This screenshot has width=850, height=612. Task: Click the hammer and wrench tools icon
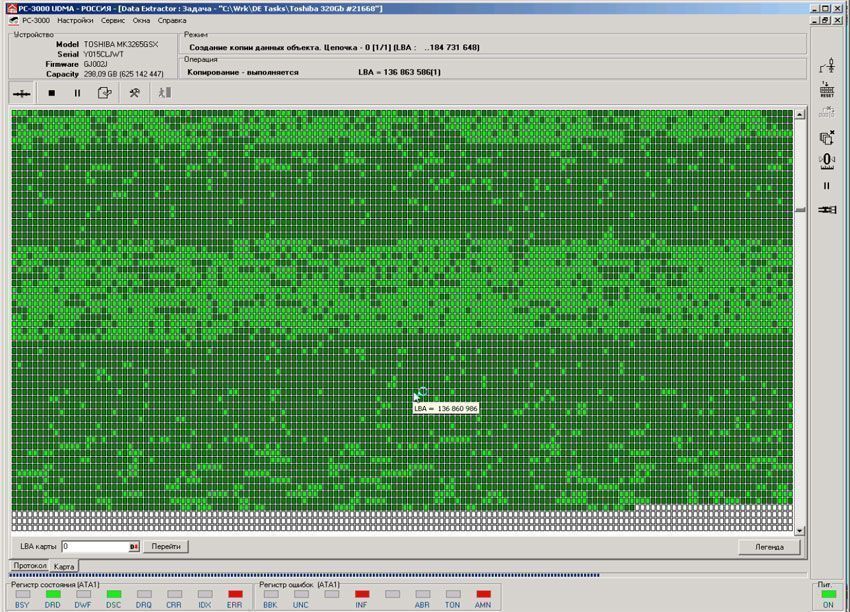pos(134,93)
